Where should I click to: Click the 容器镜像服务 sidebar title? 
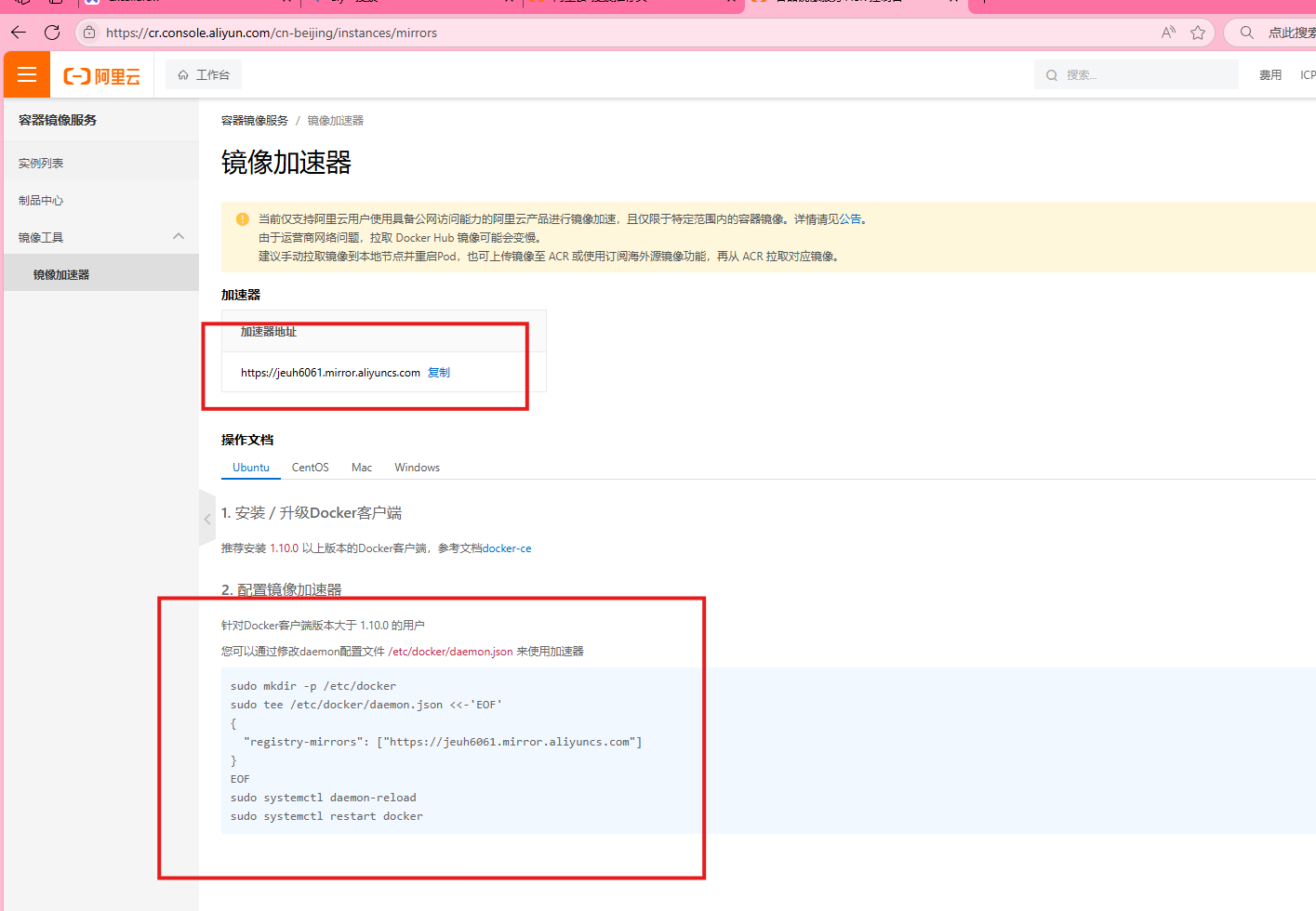(x=58, y=120)
